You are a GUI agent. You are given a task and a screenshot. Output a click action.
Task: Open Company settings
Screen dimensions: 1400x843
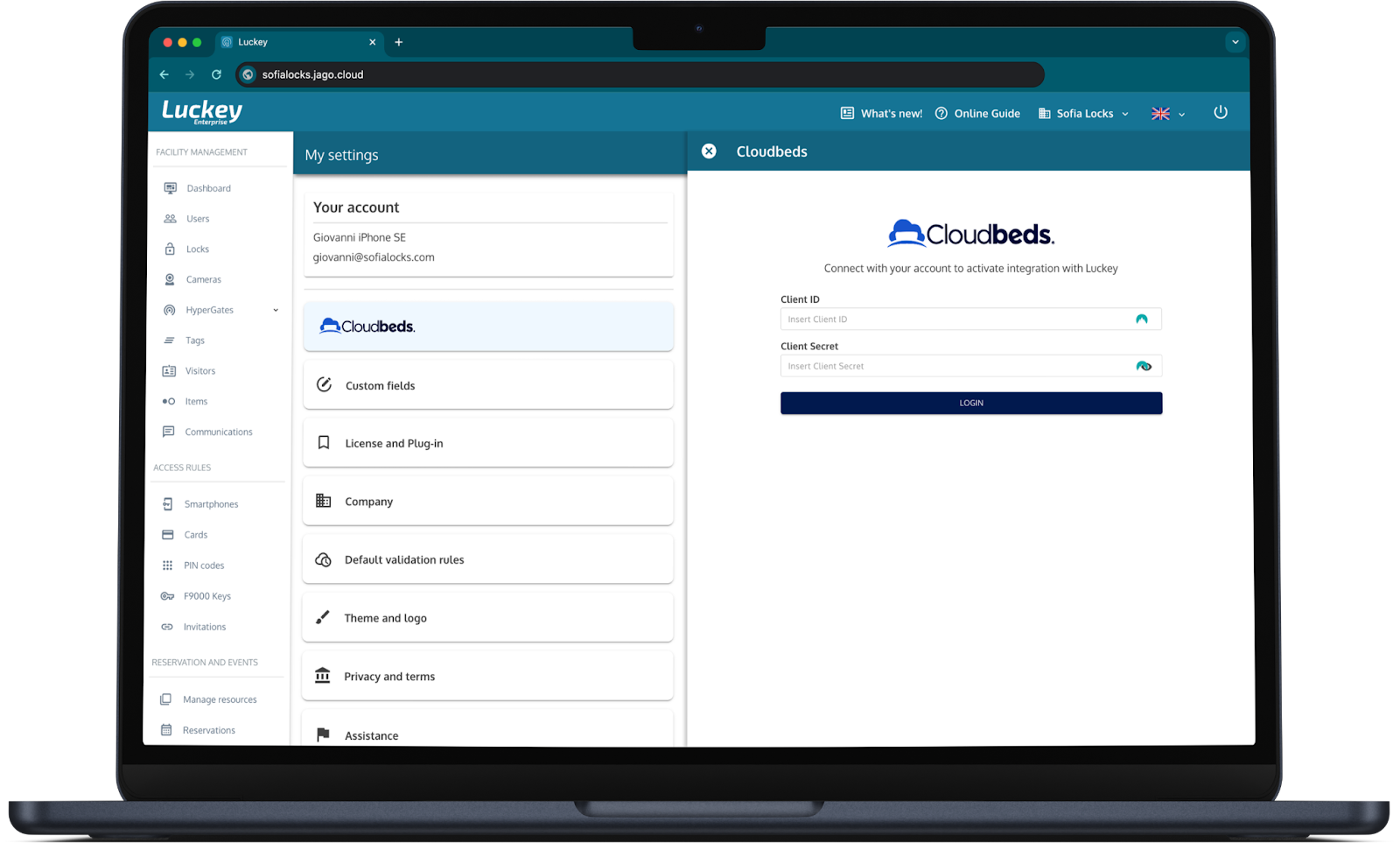tap(488, 502)
